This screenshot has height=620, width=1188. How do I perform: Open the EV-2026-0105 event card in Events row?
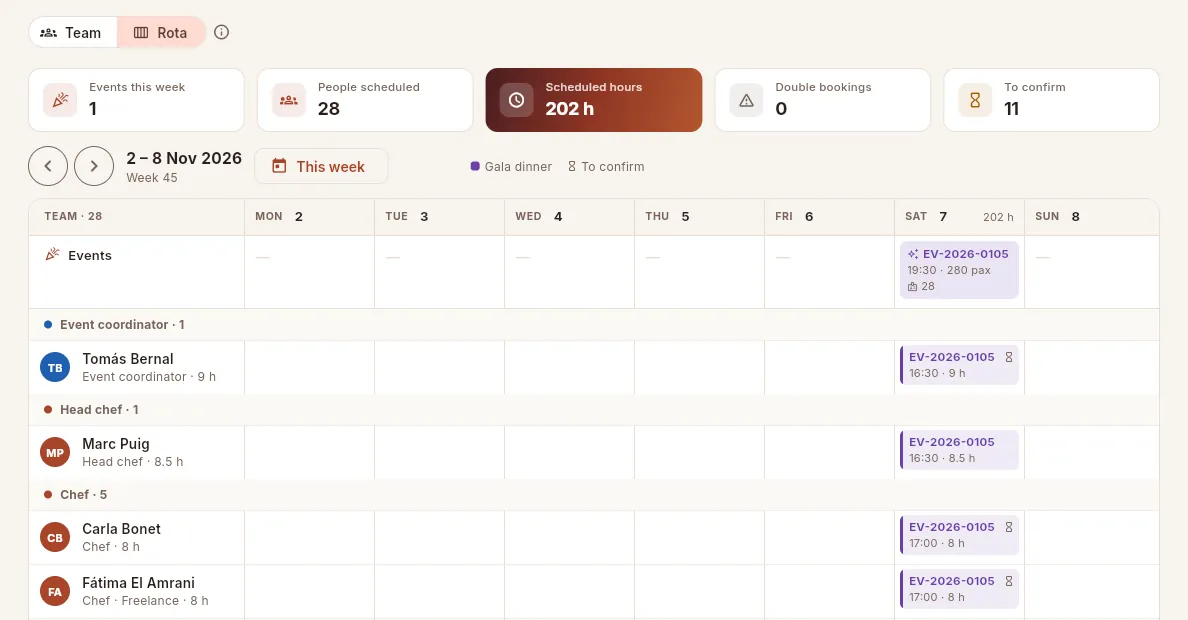click(959, 270)
